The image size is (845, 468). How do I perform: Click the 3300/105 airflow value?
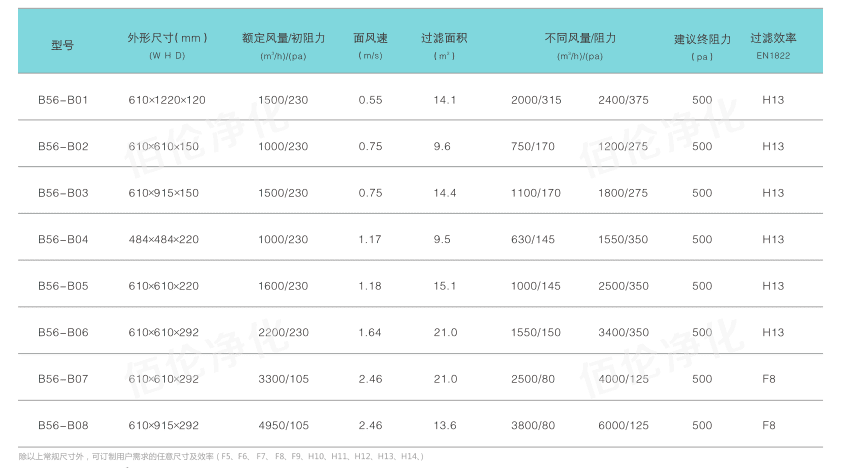283,379
